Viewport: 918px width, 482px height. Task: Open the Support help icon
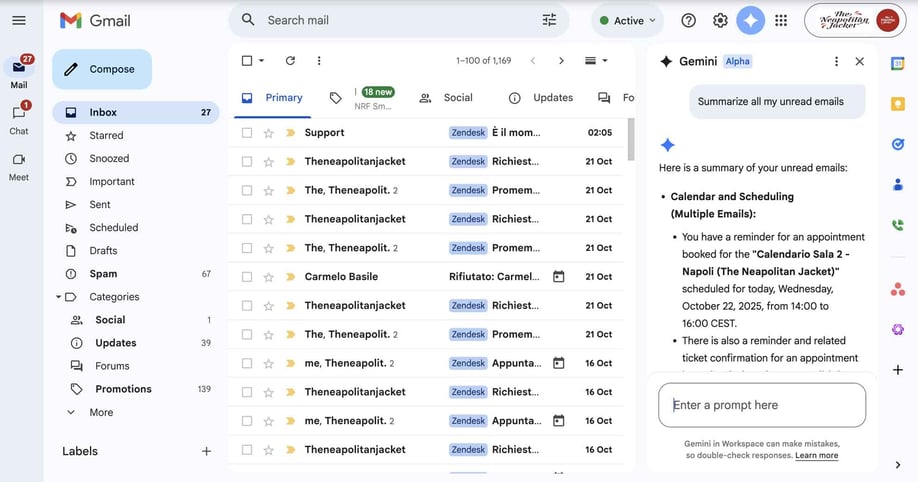tap(688, 20)
